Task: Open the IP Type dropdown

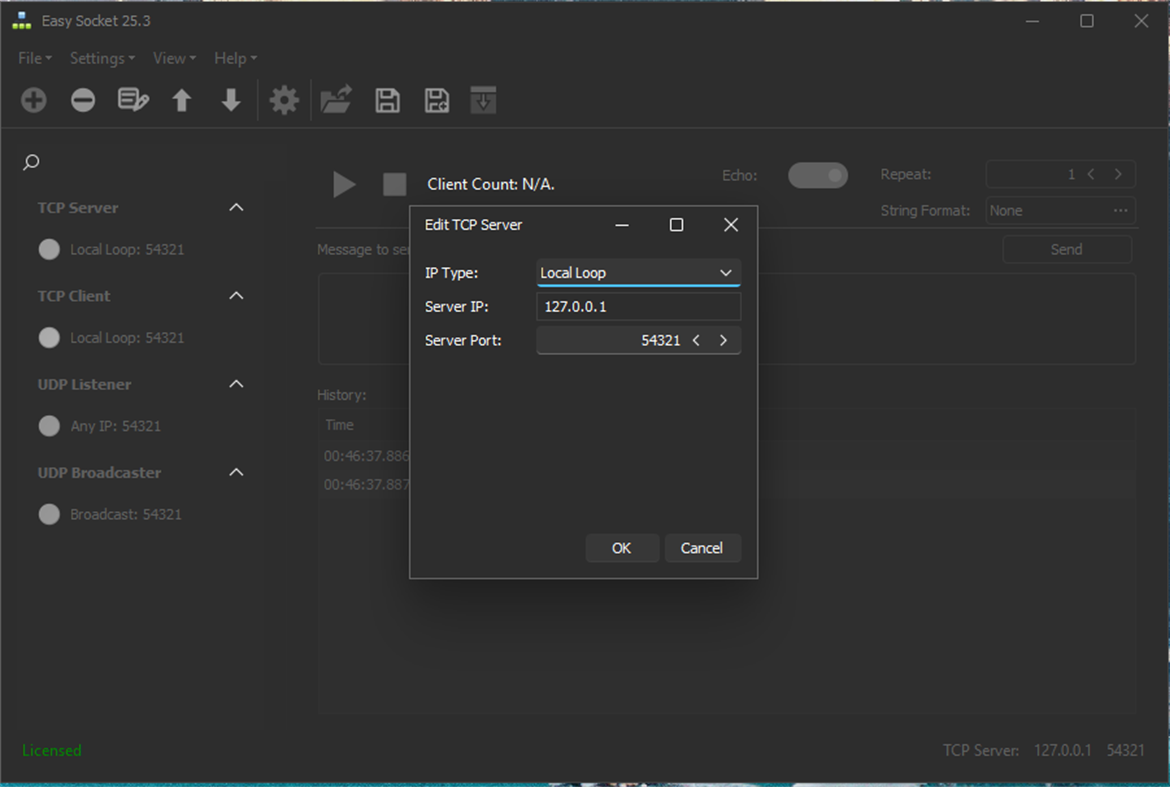Action: 639,273
